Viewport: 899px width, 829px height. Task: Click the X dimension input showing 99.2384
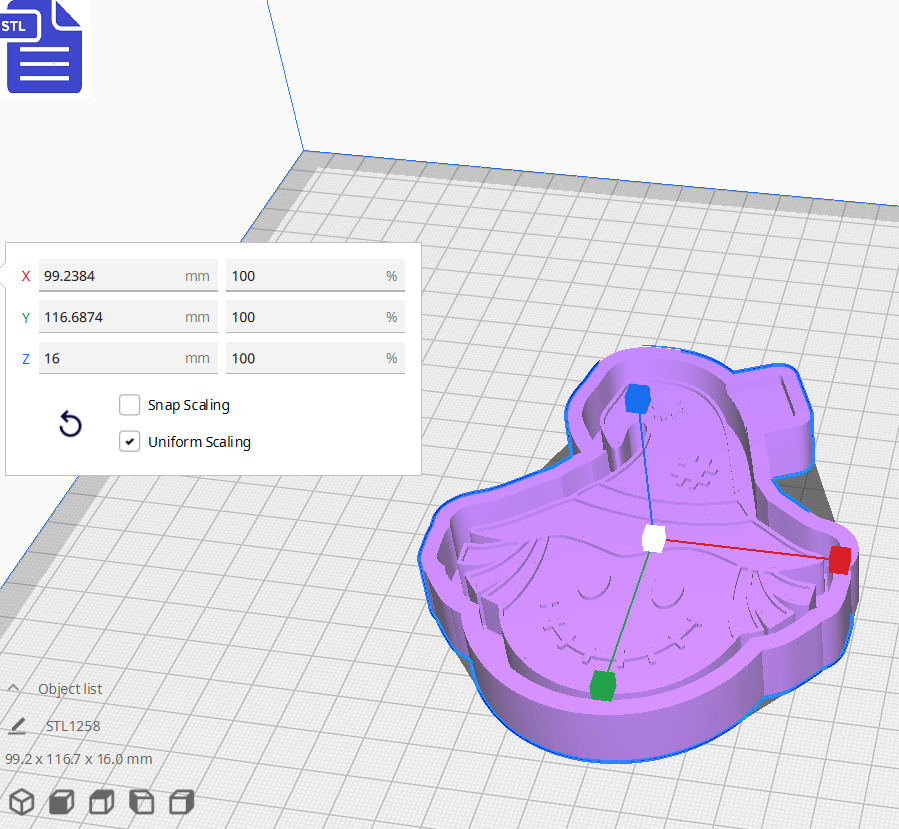[x=128, y=275]
